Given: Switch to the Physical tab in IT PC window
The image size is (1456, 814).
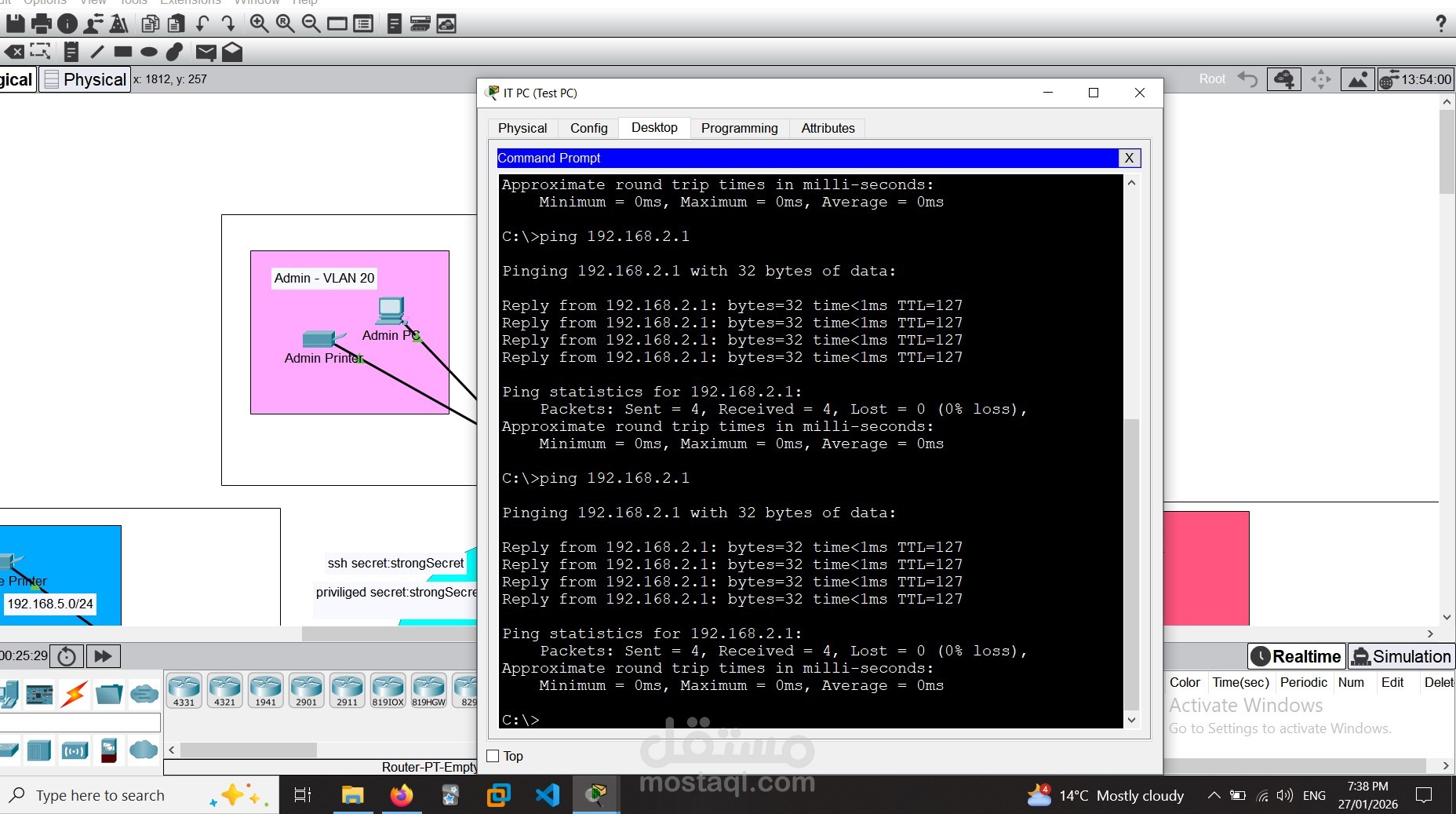Looking at the screenshot, I should (522, 128).
